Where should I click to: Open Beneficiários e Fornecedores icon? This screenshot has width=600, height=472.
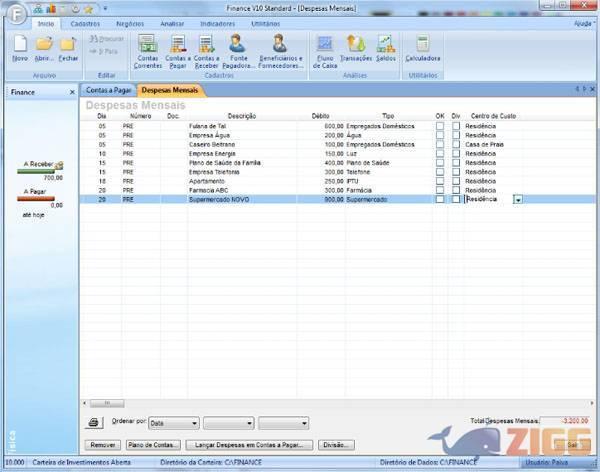click(280, 51)
